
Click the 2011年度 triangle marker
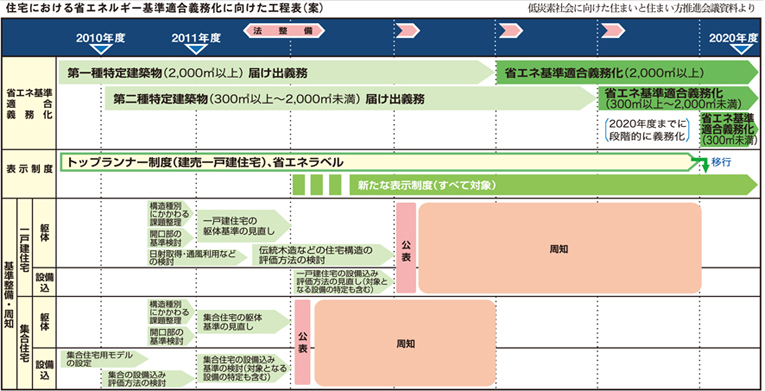point(197,49)
